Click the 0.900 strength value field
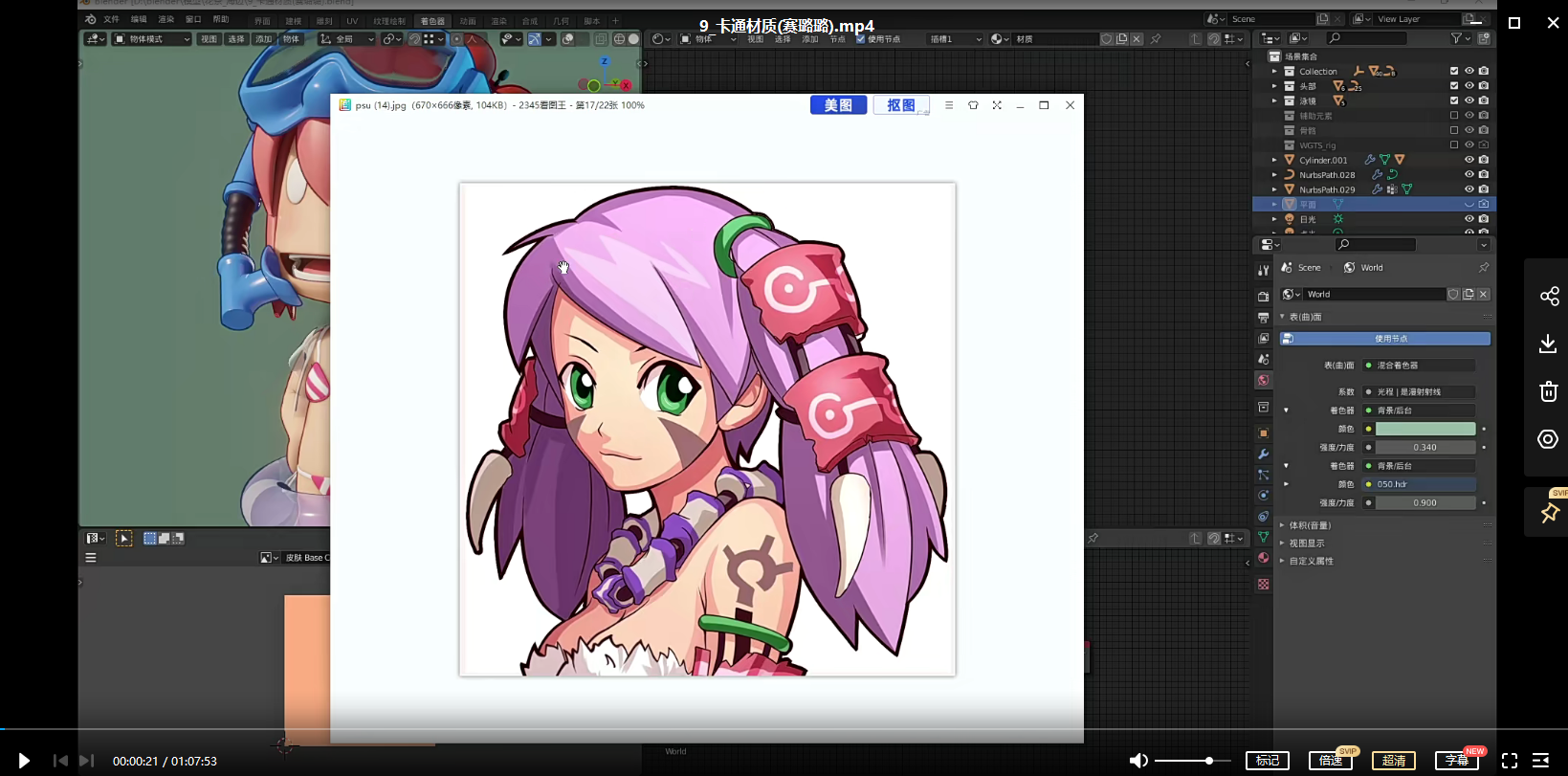 click(x=1425, y=502)
